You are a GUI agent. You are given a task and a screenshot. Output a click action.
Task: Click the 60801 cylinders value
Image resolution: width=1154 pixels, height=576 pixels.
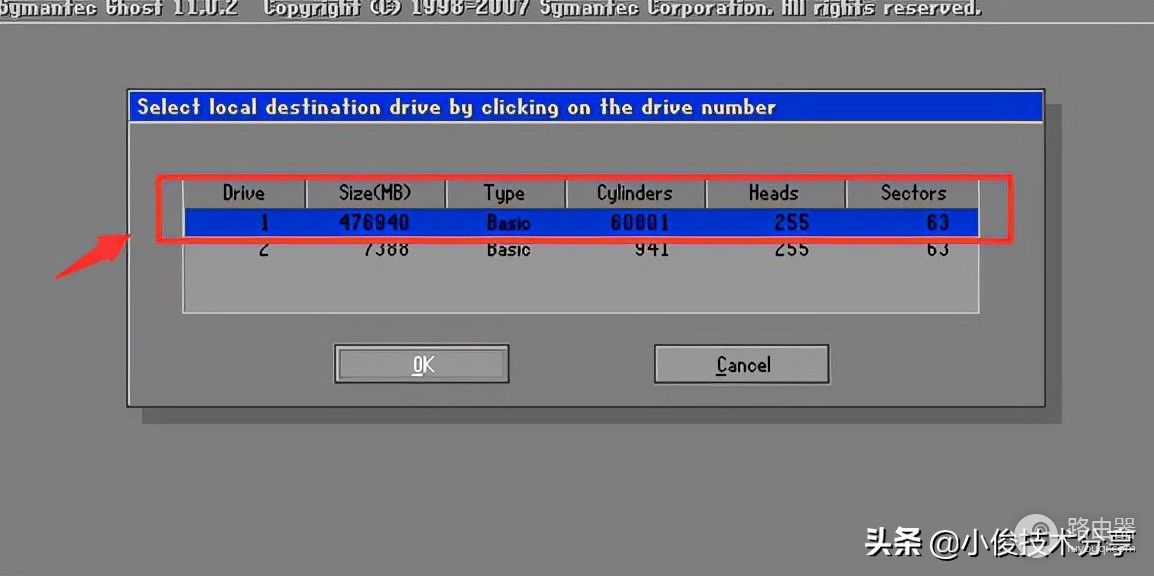(x=640, y=222)
